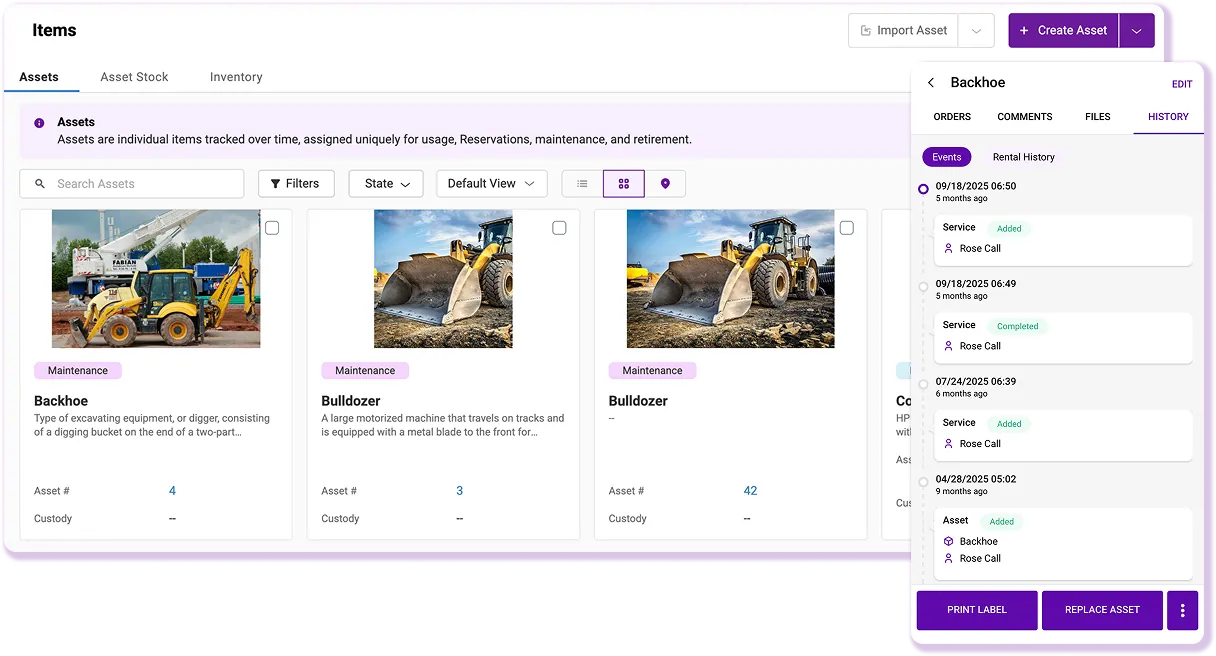Open the three-dot more options button

point(1182,610)
